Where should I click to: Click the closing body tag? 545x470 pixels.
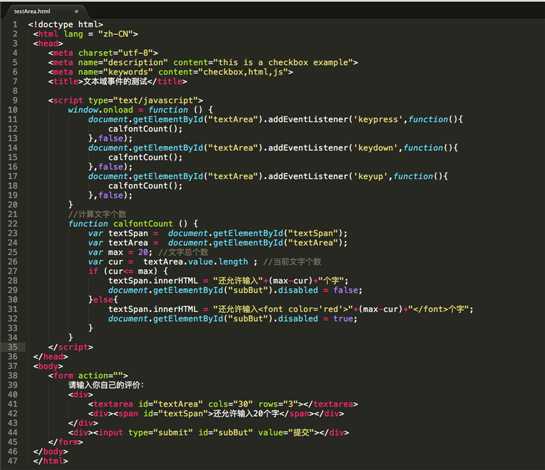pos(51,452)
